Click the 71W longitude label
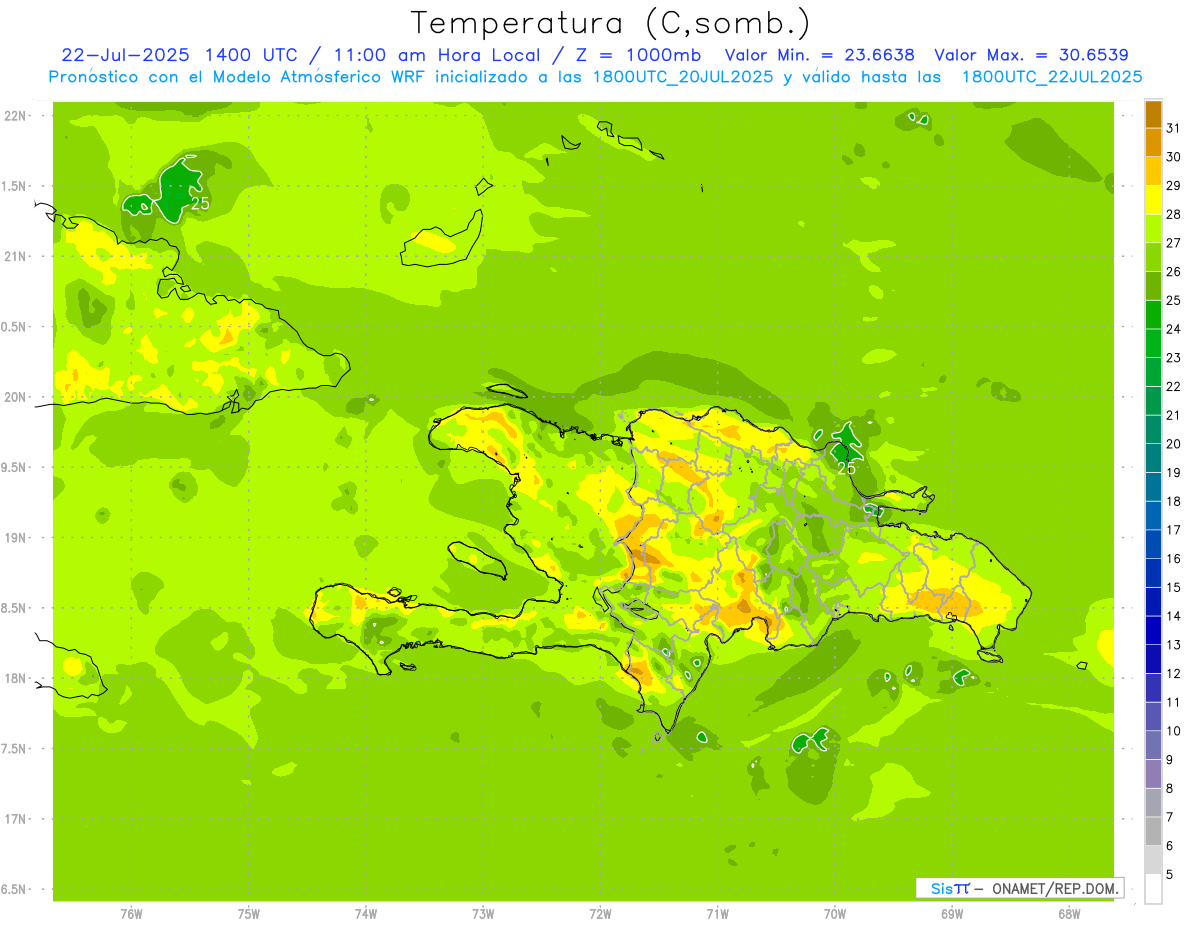This screenshot has height=927, width=1200. point(718,914)
